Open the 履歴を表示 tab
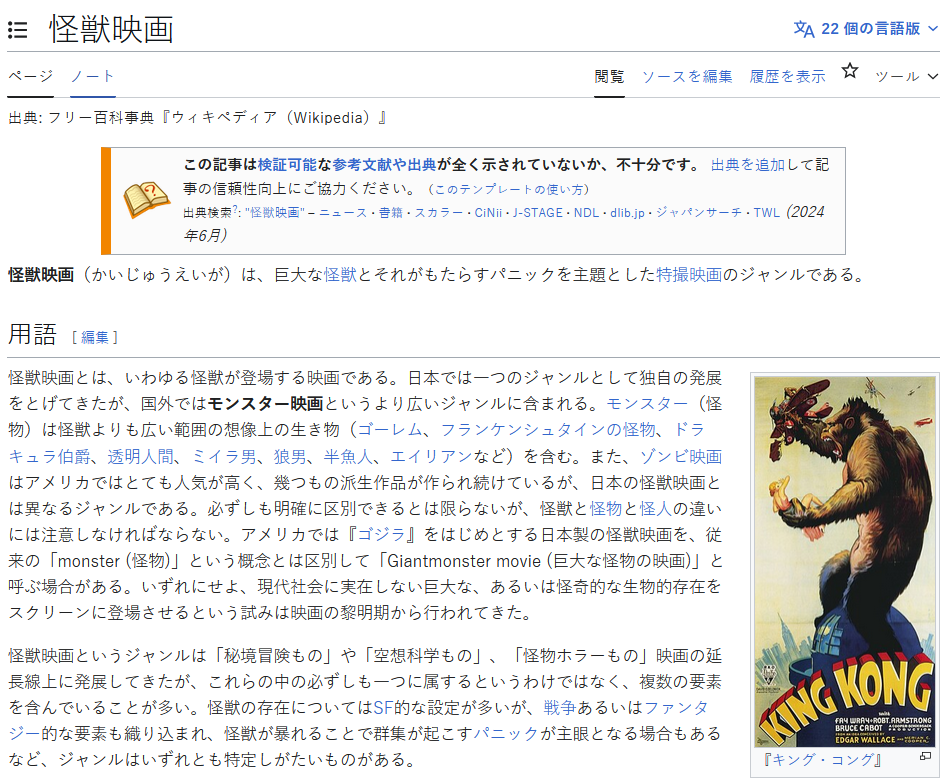947x782 pixels. click(787, 77)
